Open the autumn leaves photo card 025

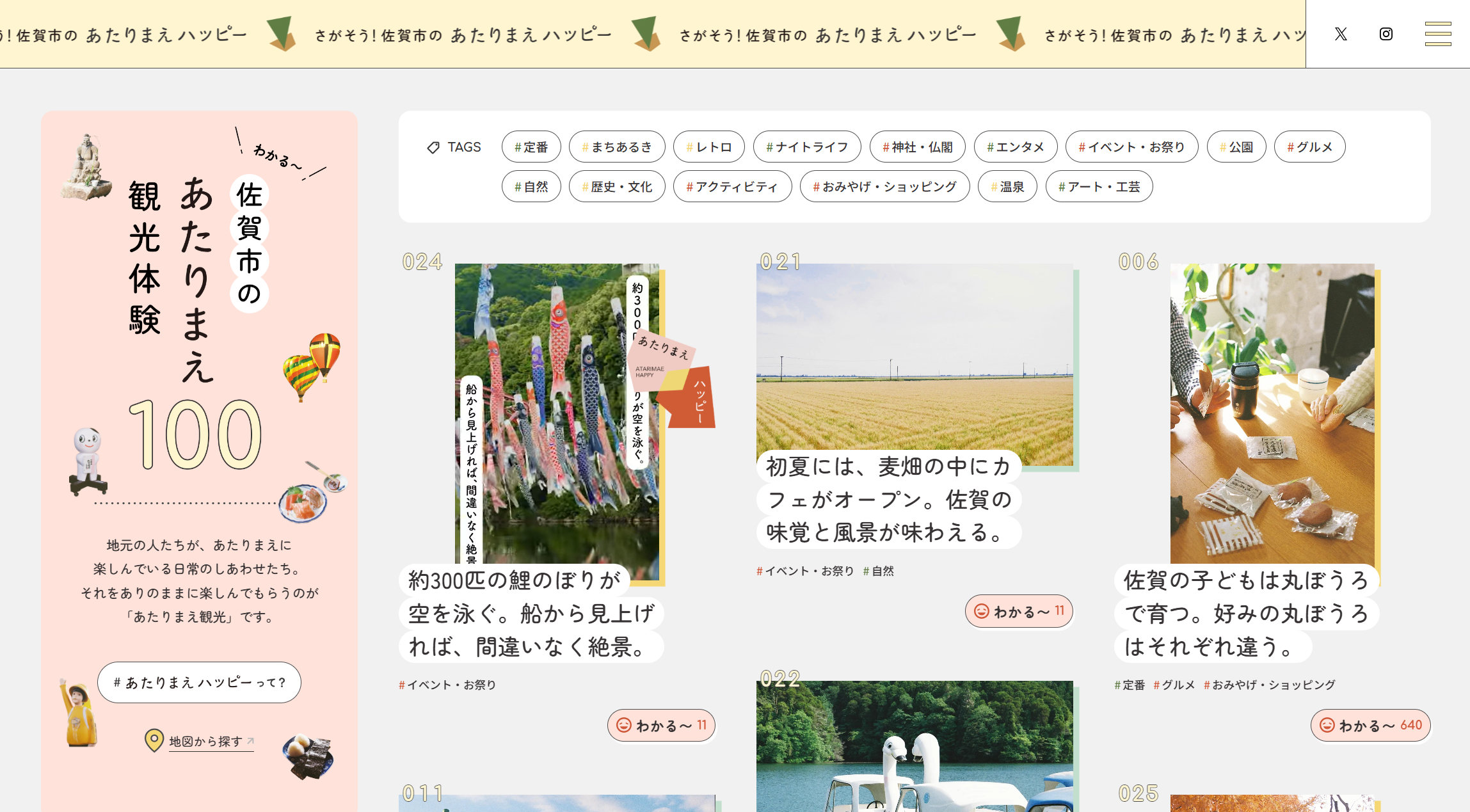click(1272, 803)
